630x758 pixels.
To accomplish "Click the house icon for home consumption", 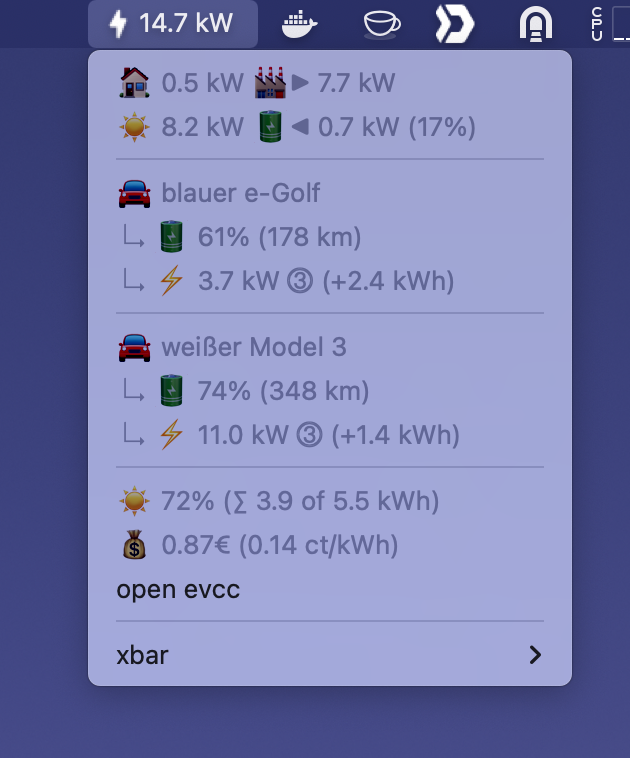I will pos(134,83).
